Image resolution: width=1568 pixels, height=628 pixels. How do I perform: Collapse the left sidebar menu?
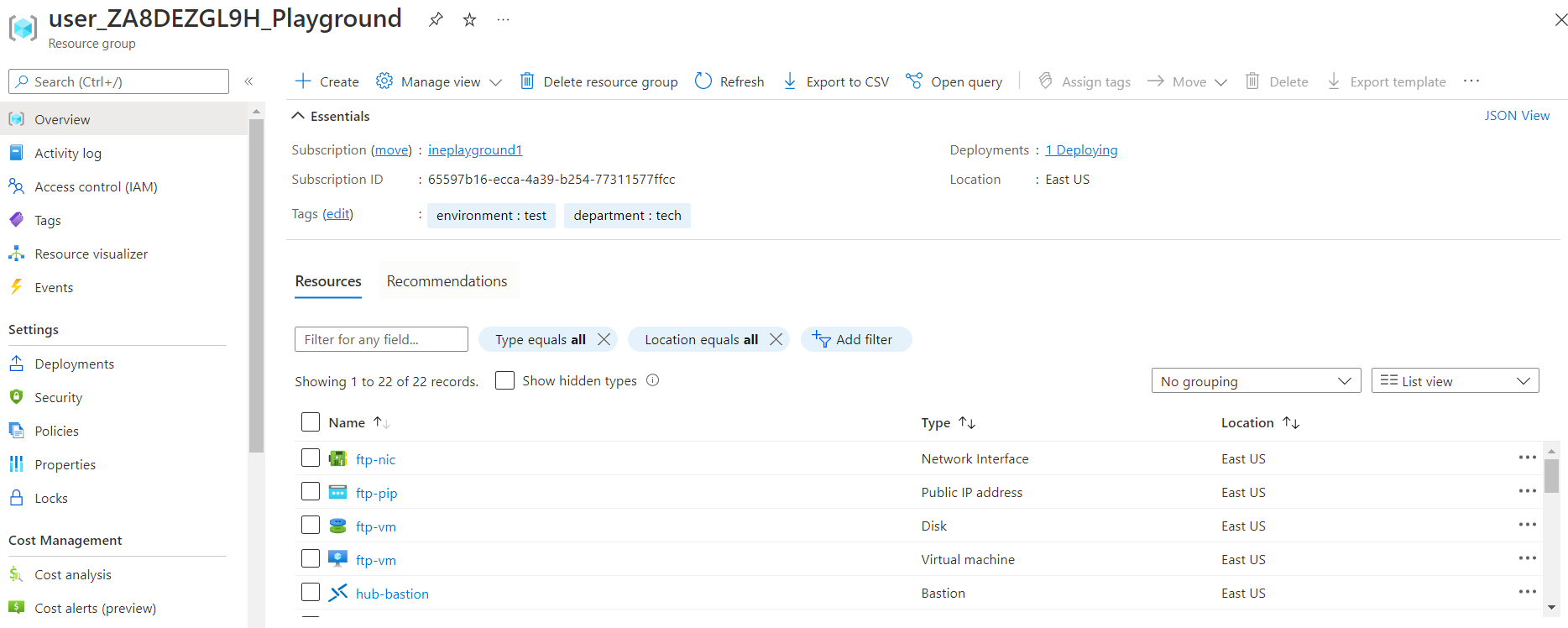pyautogui.click(x=248, y=81)
